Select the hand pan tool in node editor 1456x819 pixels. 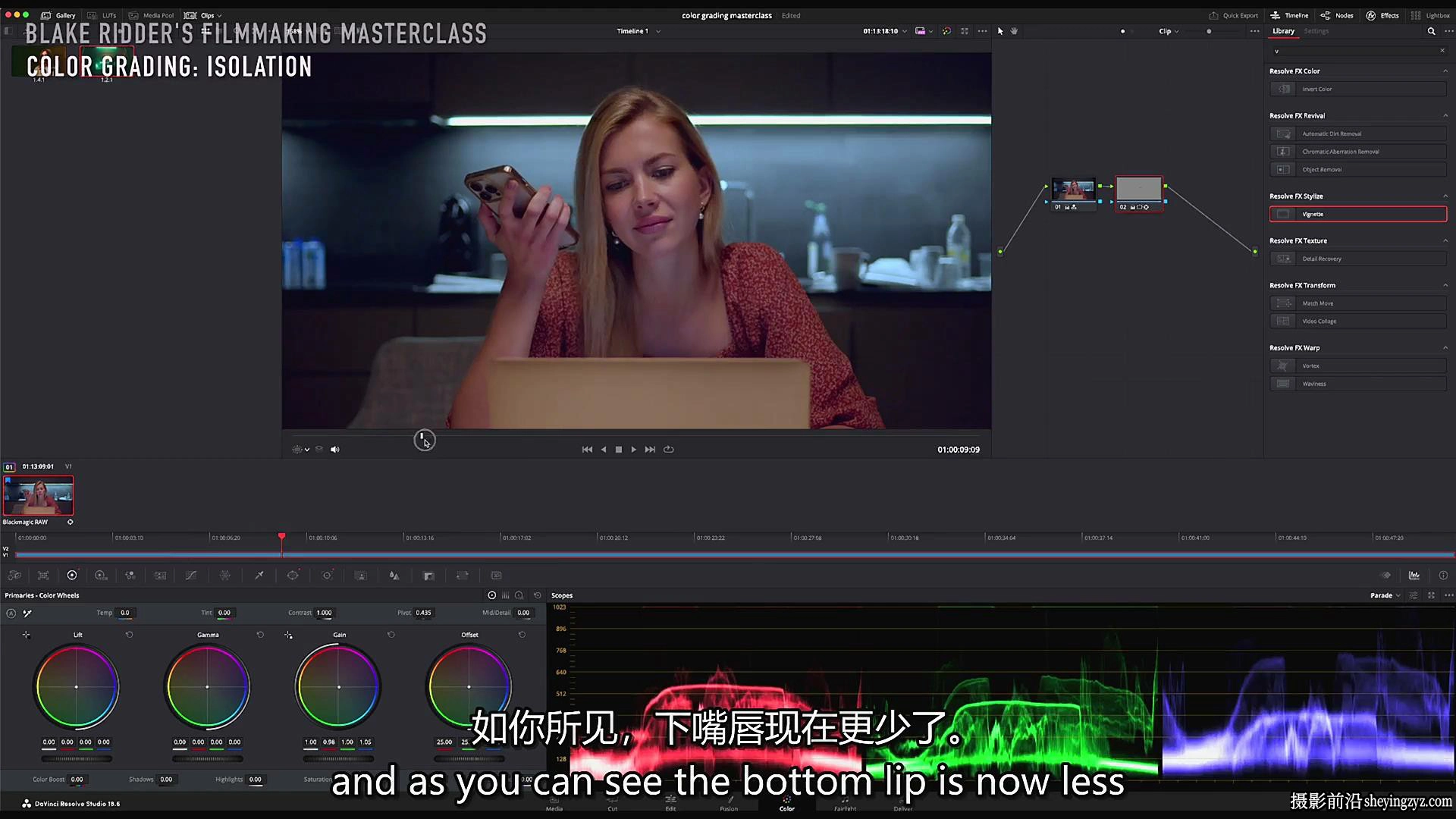click(1014, 31)
